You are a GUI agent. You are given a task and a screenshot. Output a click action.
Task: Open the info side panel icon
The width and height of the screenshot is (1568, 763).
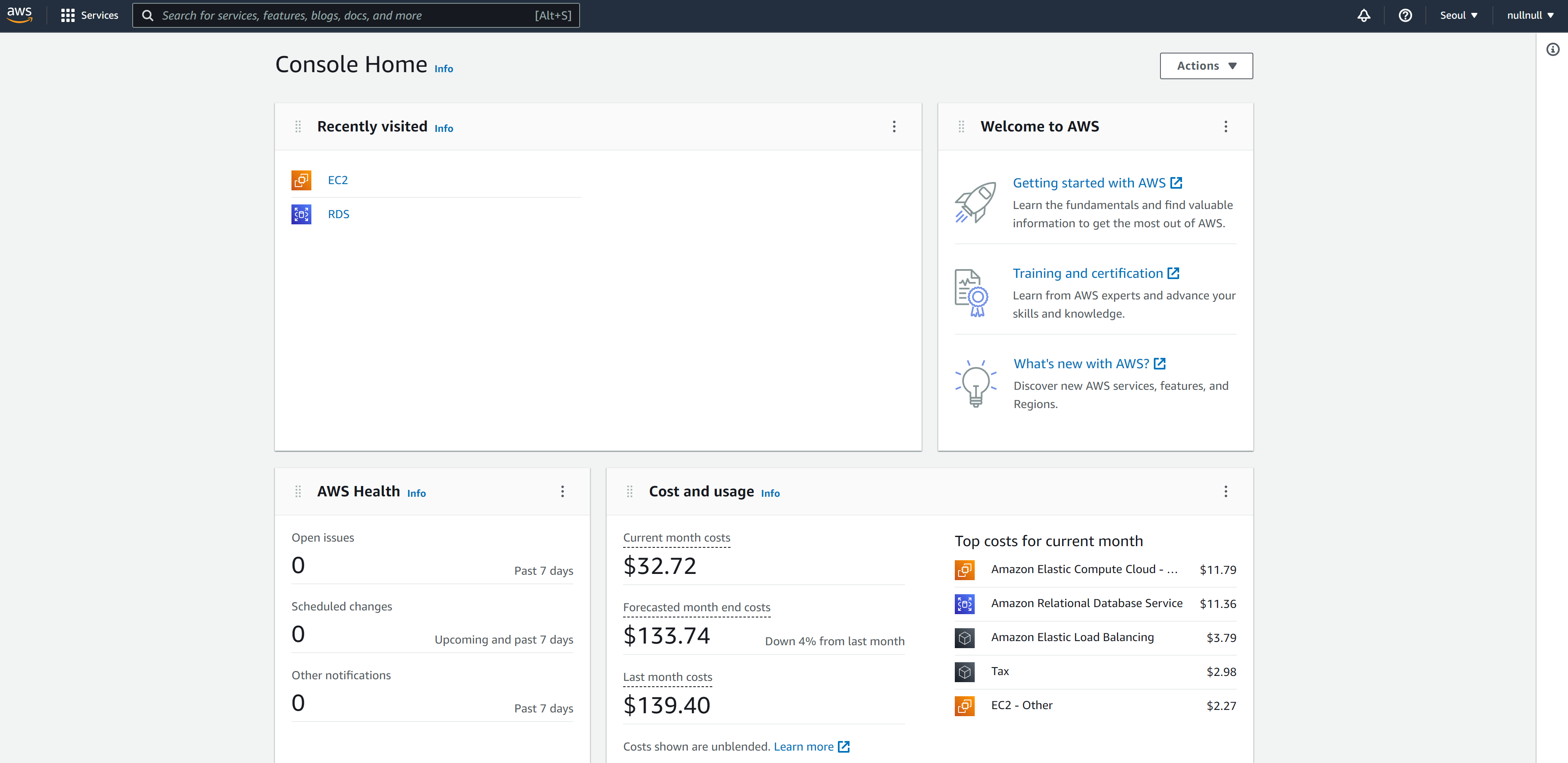1553,49
